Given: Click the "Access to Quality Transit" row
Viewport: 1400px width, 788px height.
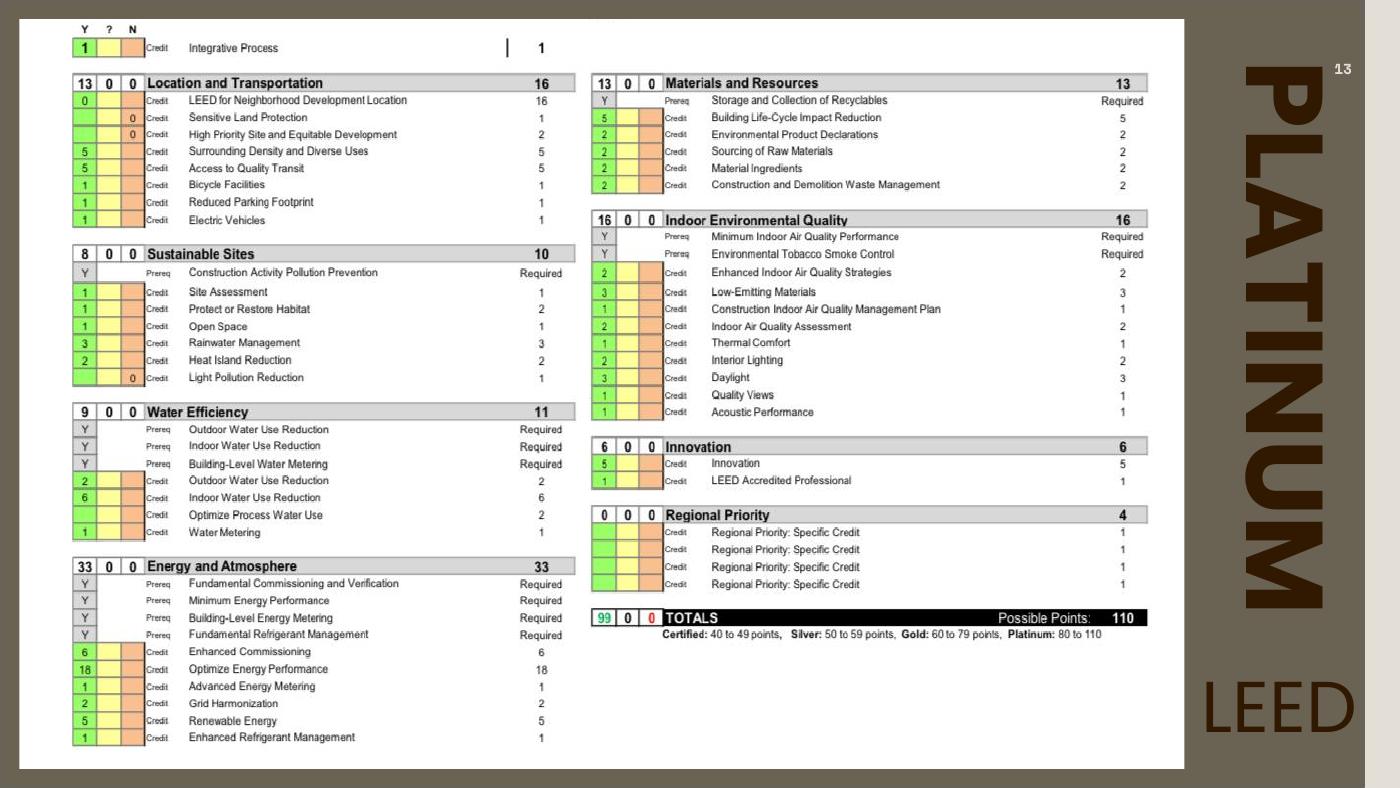Looking at the screenshot, I should tap(246, 169).
